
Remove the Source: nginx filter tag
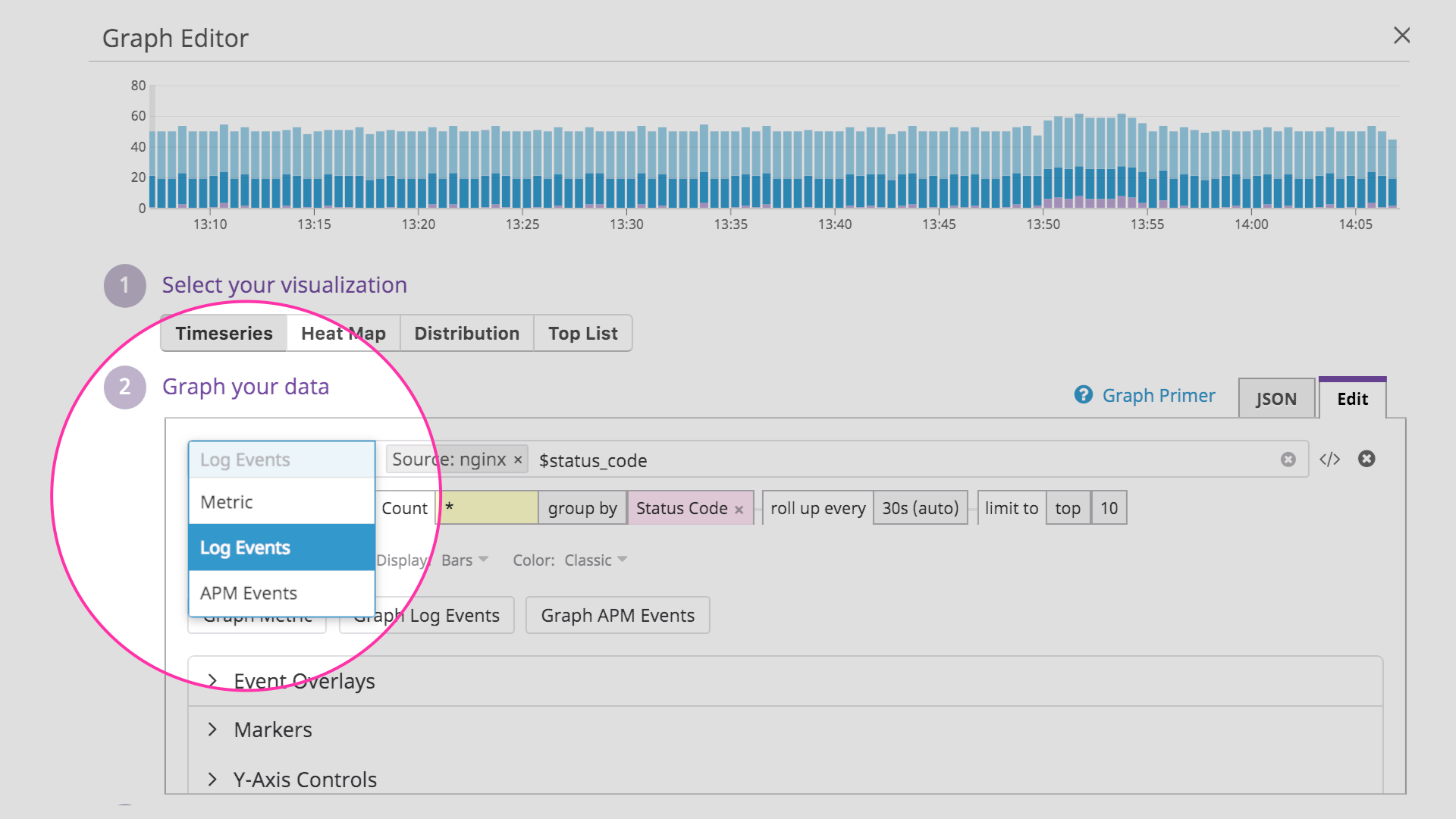[517, 459]
